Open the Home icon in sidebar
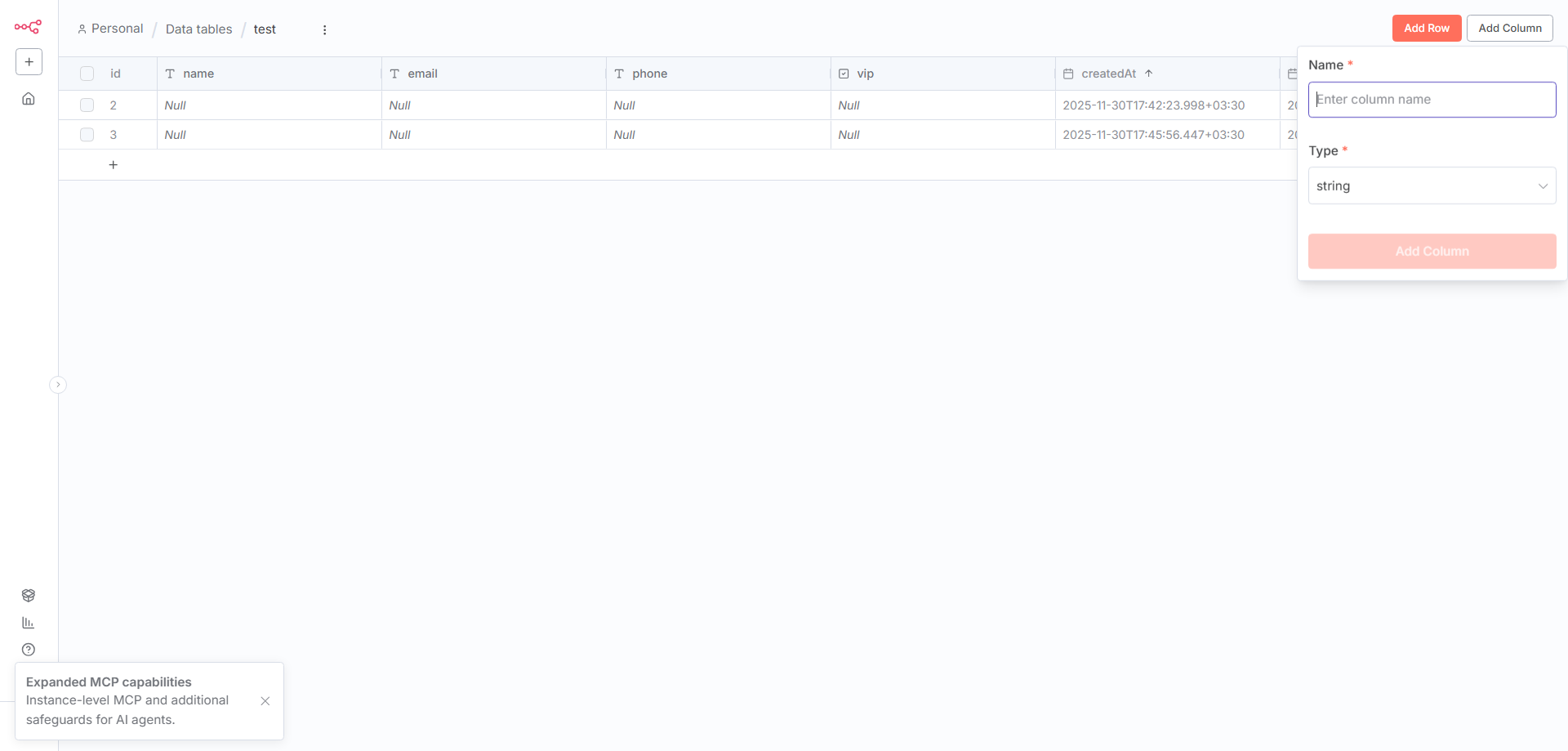1568x751 pixels. [x=29, y=99]
